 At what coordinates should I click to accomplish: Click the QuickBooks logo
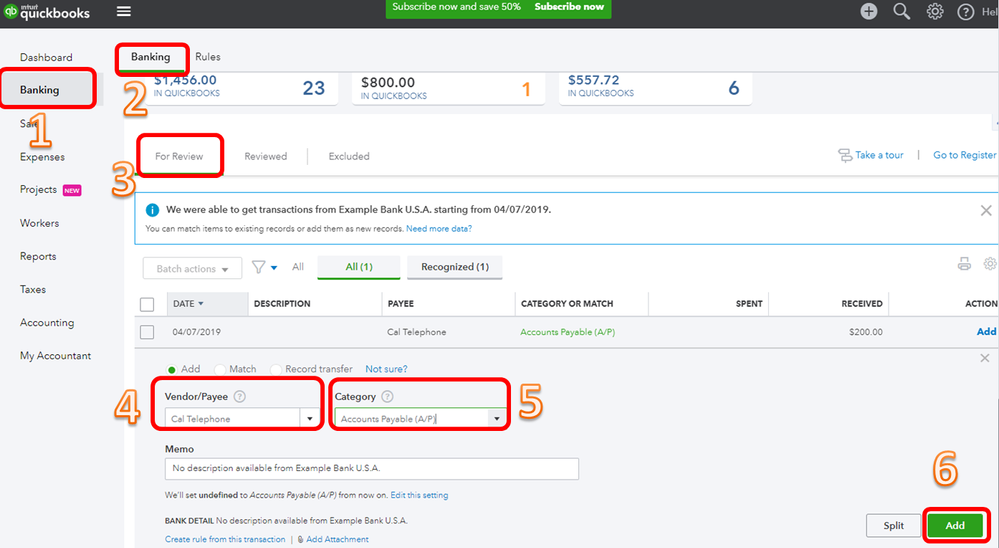(x=47, y=11)
